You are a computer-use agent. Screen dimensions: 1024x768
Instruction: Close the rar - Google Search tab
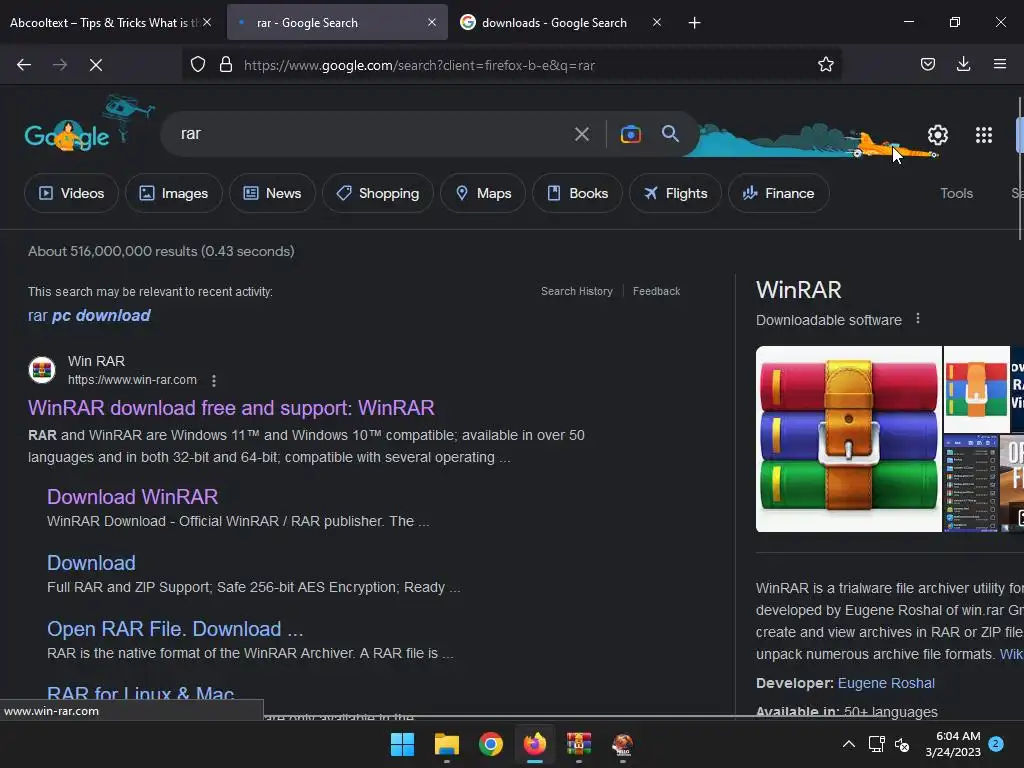pyautogui.click(x=432, y=22)
